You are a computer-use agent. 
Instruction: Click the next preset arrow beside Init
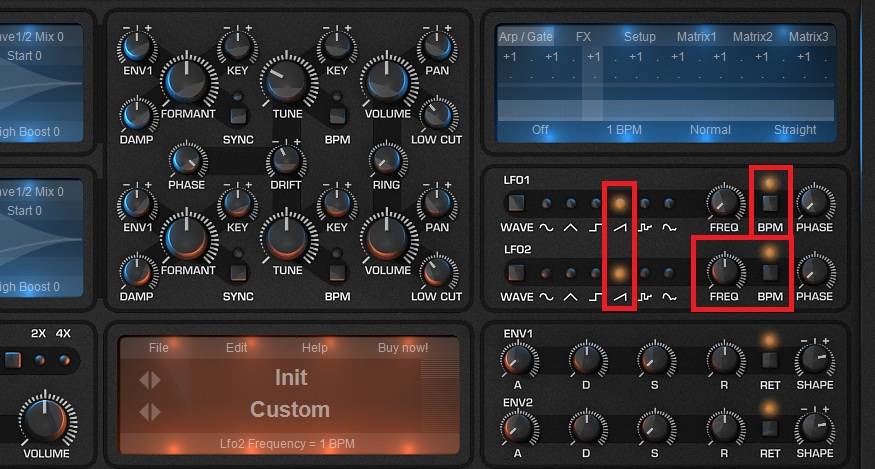pyautogui.click(x=156, y=379)
